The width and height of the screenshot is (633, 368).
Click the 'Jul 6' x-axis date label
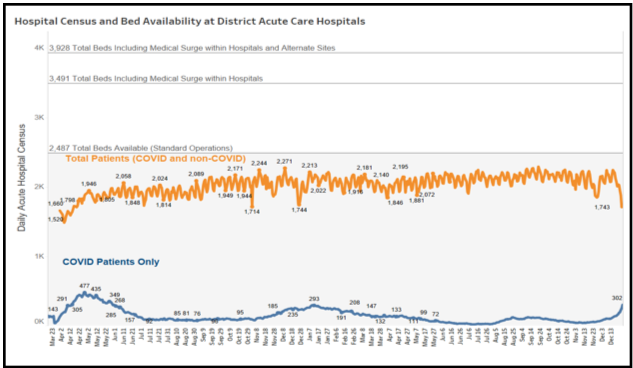pyautogui.click(x=470, y=334)
